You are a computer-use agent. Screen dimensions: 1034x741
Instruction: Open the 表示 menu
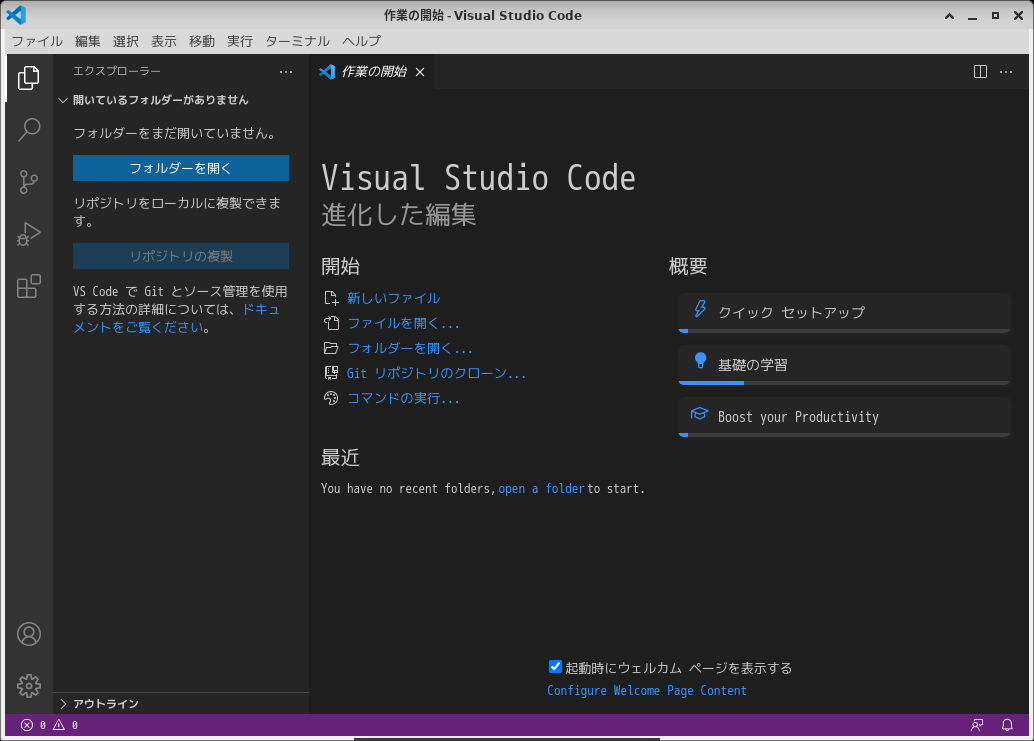click(164, 42)
